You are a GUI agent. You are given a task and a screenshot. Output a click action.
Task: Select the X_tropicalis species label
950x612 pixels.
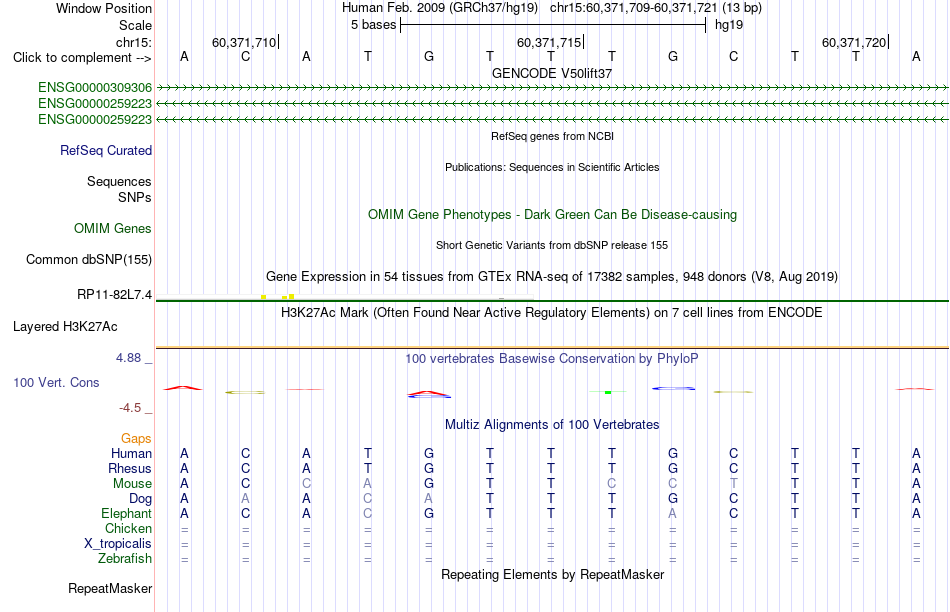118,544
